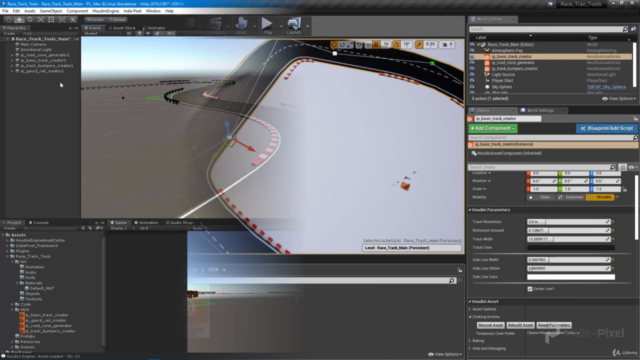Image resolution: width=640 pixels, height=360 pixels.
Task: Open the black Track Color swatch
Action: [571, 248]
